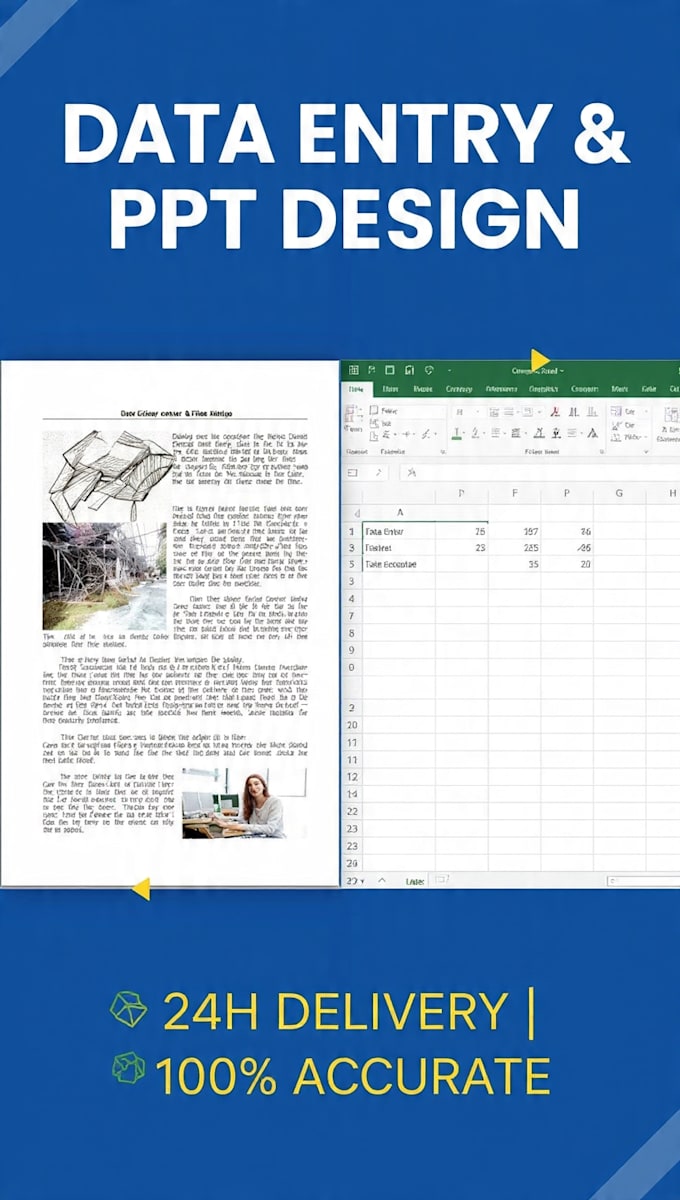Click the photo of woman at desk

tap(245, 803)
